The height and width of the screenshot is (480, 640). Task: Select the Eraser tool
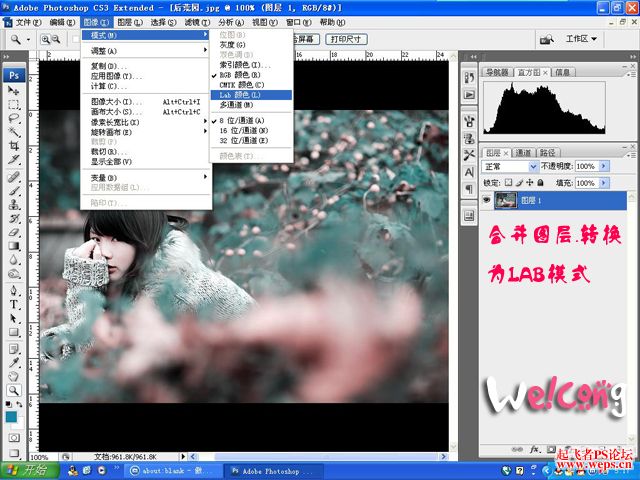14,233
